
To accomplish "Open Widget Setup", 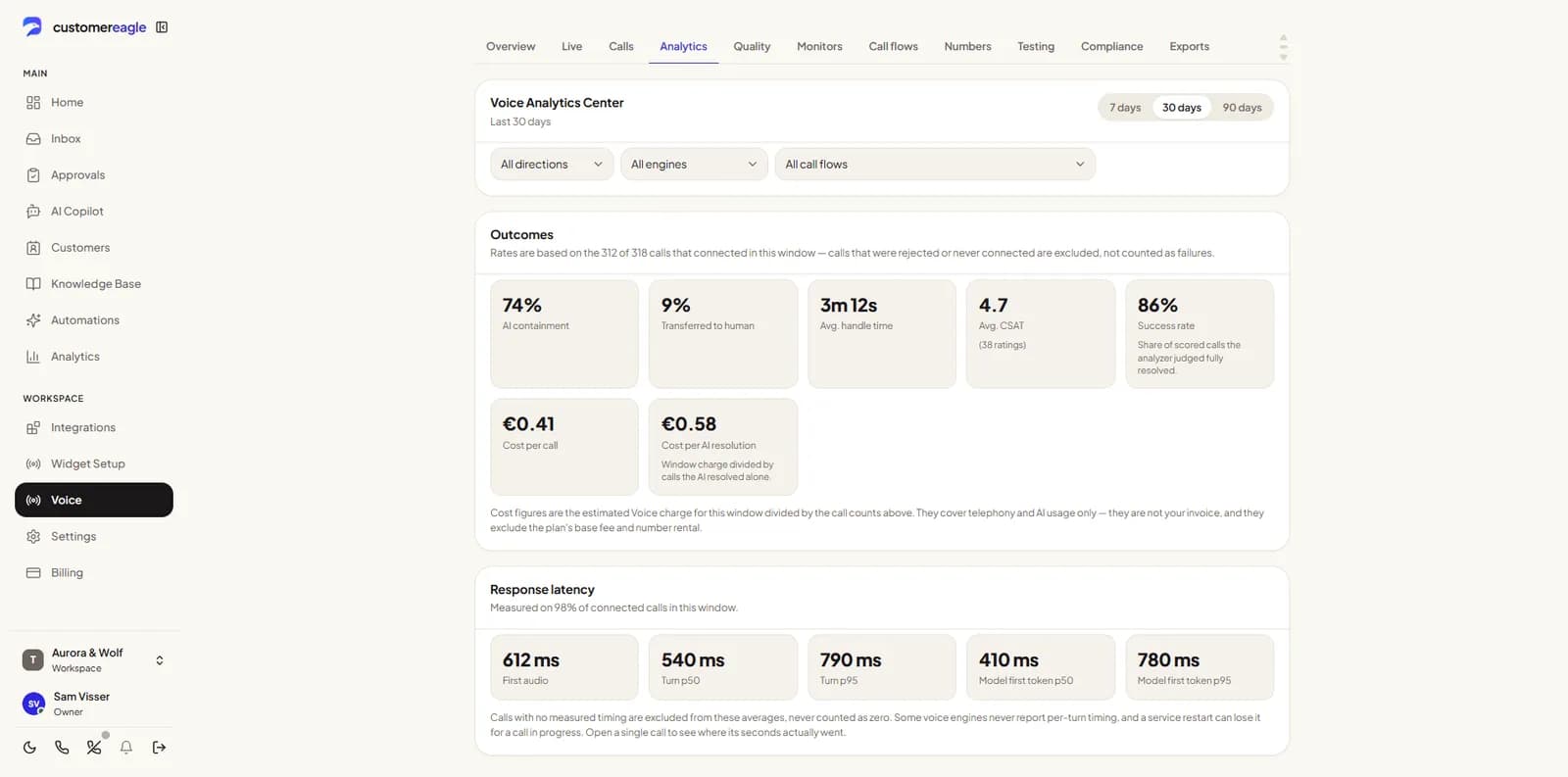I will point(94,463).
